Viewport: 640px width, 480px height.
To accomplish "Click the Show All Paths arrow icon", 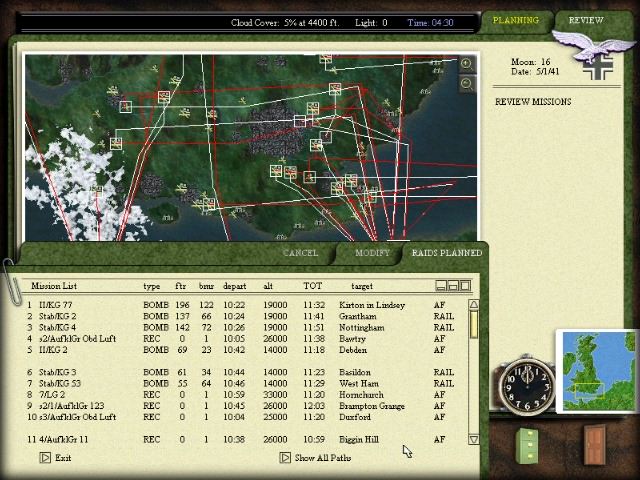I will tap(285, 458).
